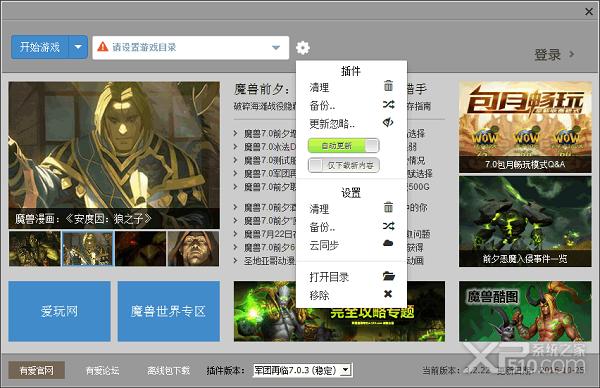Select the hooded face thumbnail
The height and width of the screenshot is (388, 600).
(193, 248)
